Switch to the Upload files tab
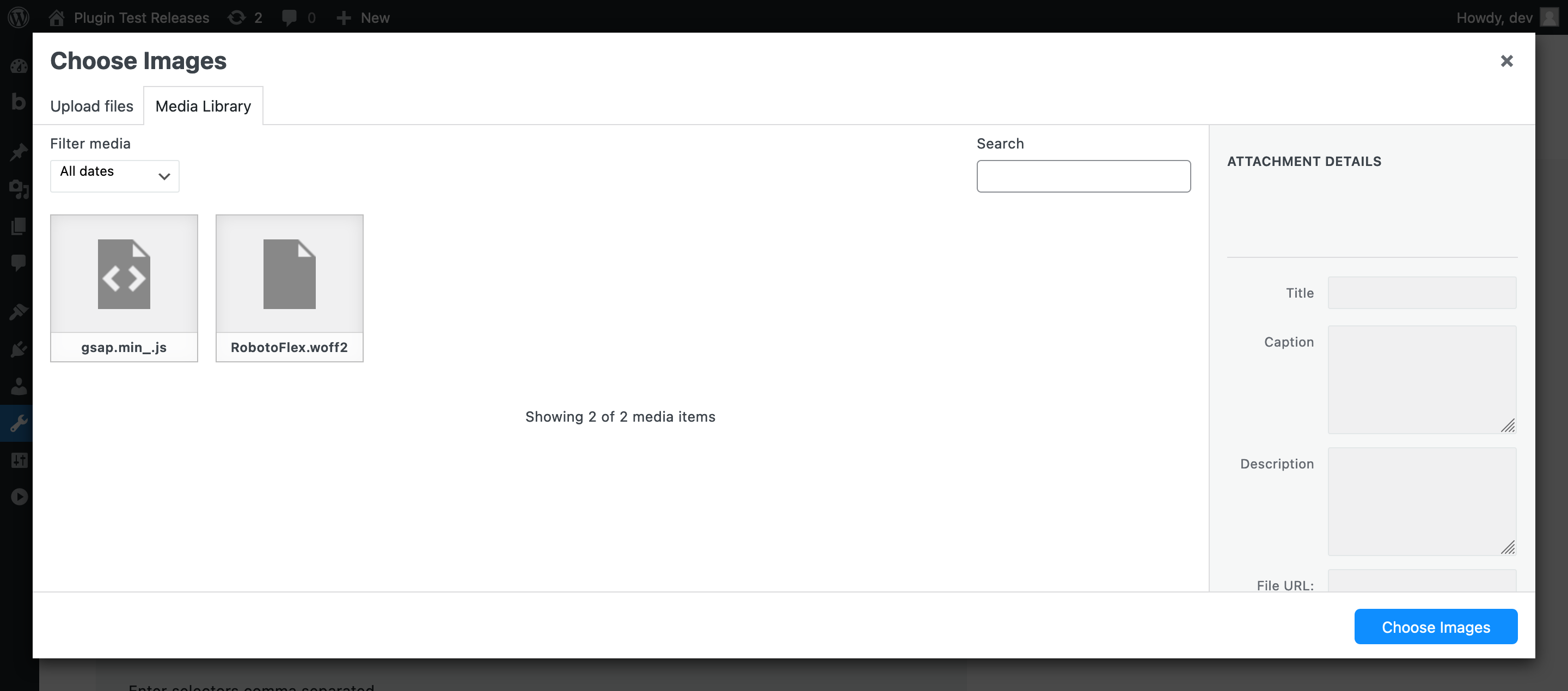Screen dimensions: 1568x691 (92, 106)
